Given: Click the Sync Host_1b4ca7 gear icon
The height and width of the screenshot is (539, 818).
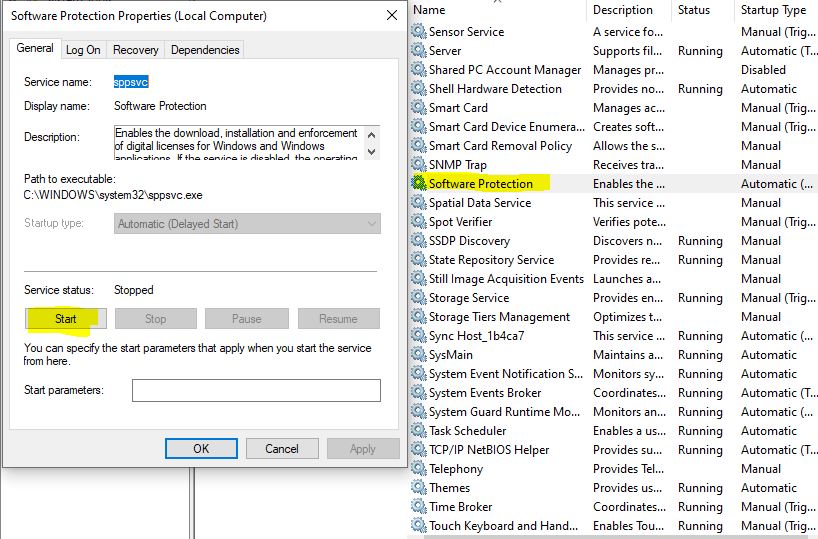Looking at the screenshot, I should (x=419, y=336).
